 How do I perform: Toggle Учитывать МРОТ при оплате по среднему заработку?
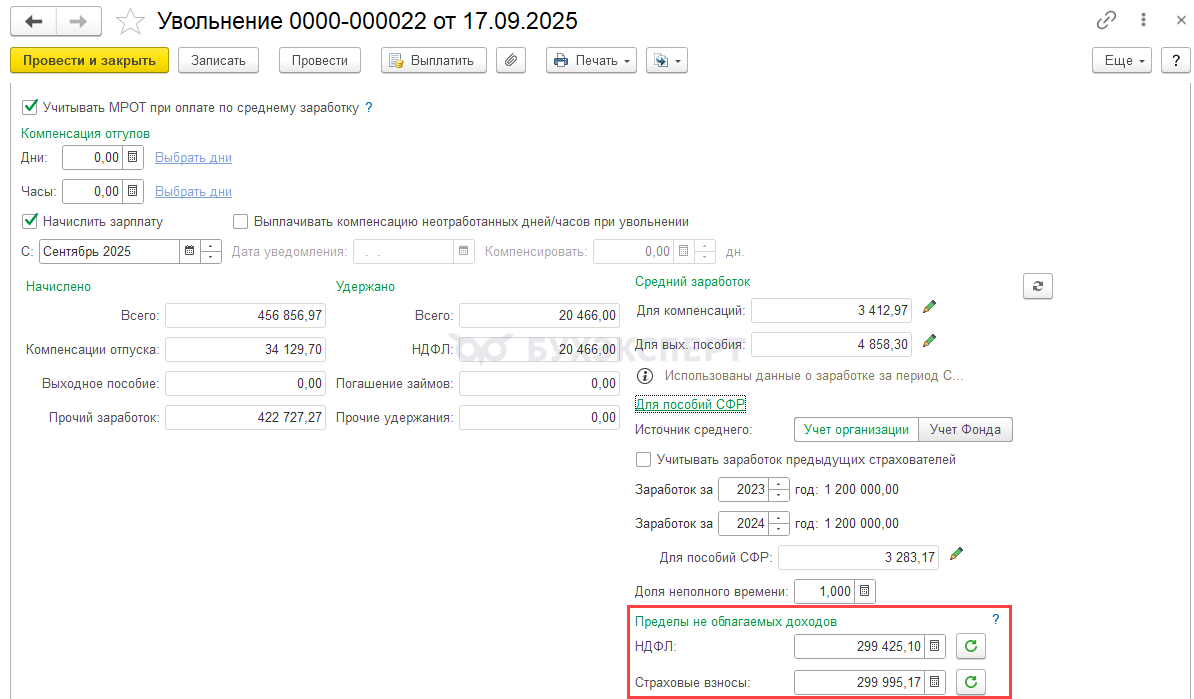[x=30, y=107]
